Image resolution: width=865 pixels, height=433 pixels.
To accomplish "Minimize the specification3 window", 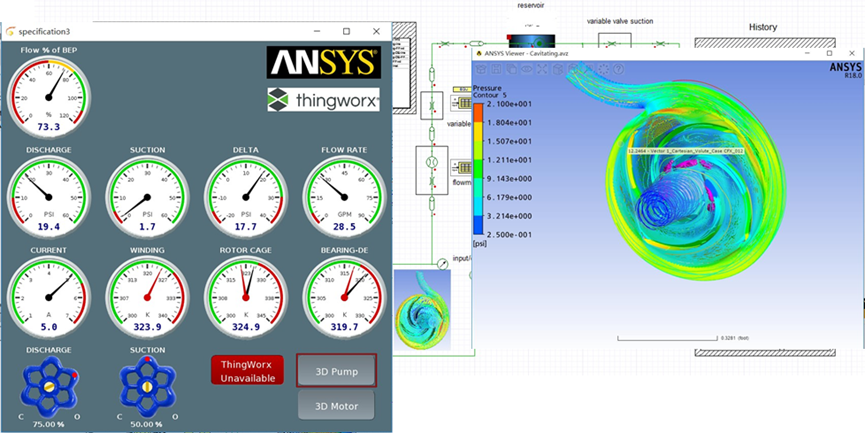I will coord(318,31).
